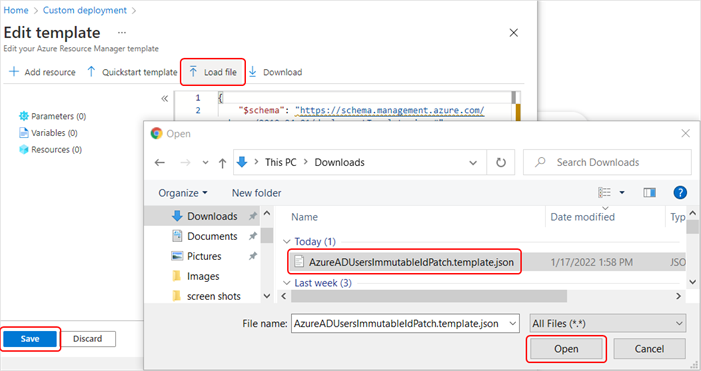The height and width of the screenshot is (371, 701).
Task: Go to Custom deployment breadcrumb
Action: click(84, 10)
